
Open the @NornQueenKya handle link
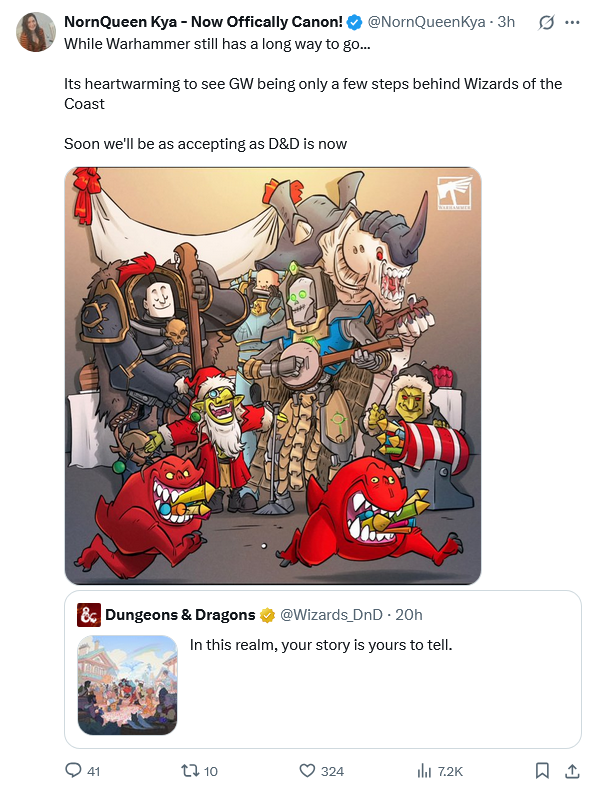click(426, 22)
